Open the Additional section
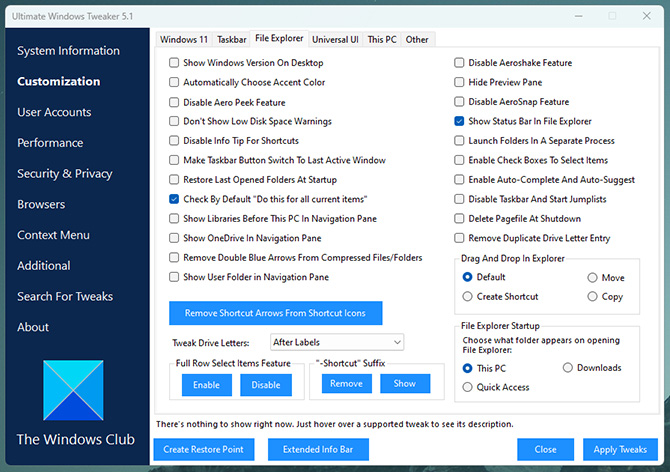Screen dimensions: 670x472 pos(44,266)
